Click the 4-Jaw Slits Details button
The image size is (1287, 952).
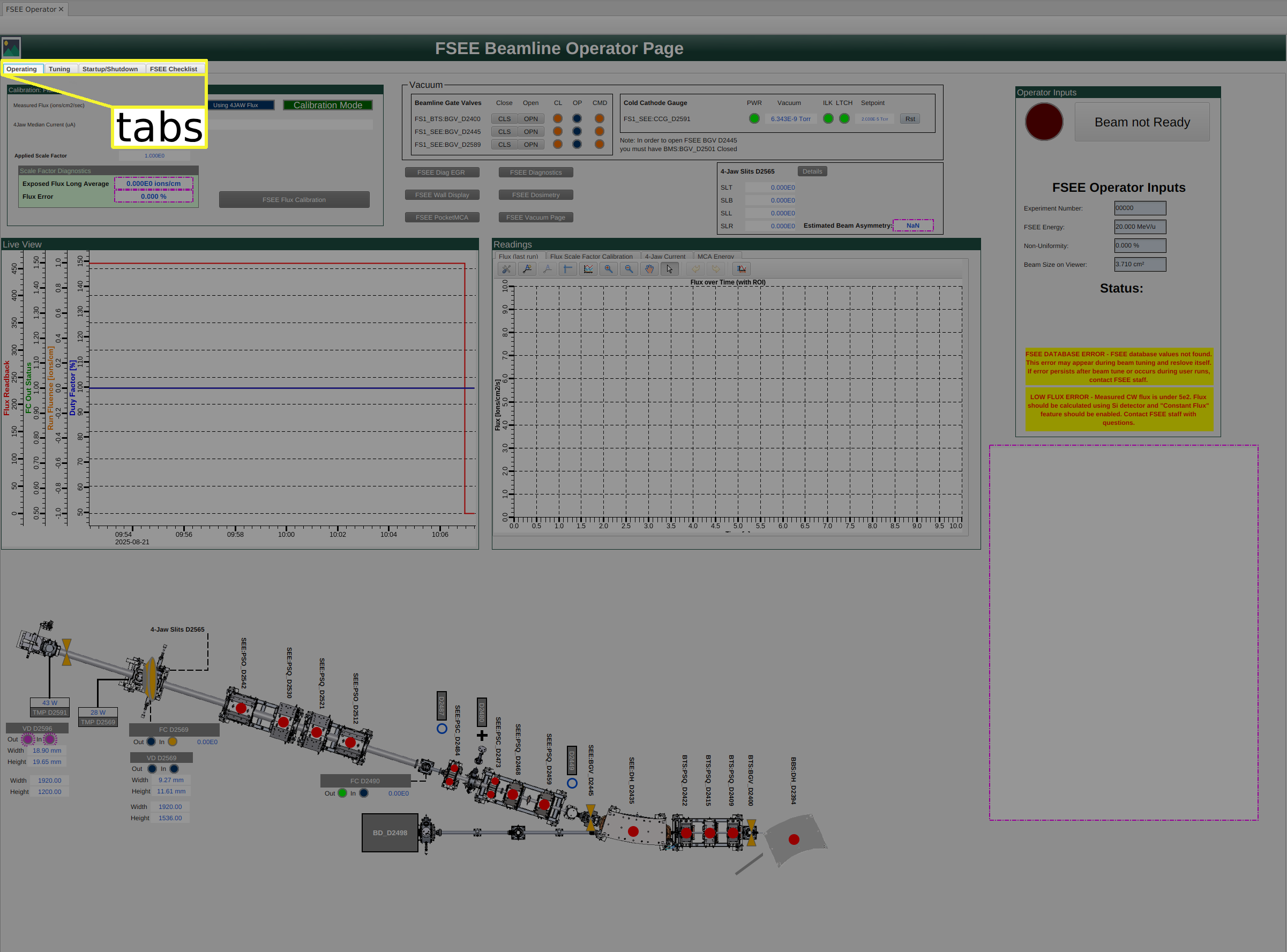812,171
